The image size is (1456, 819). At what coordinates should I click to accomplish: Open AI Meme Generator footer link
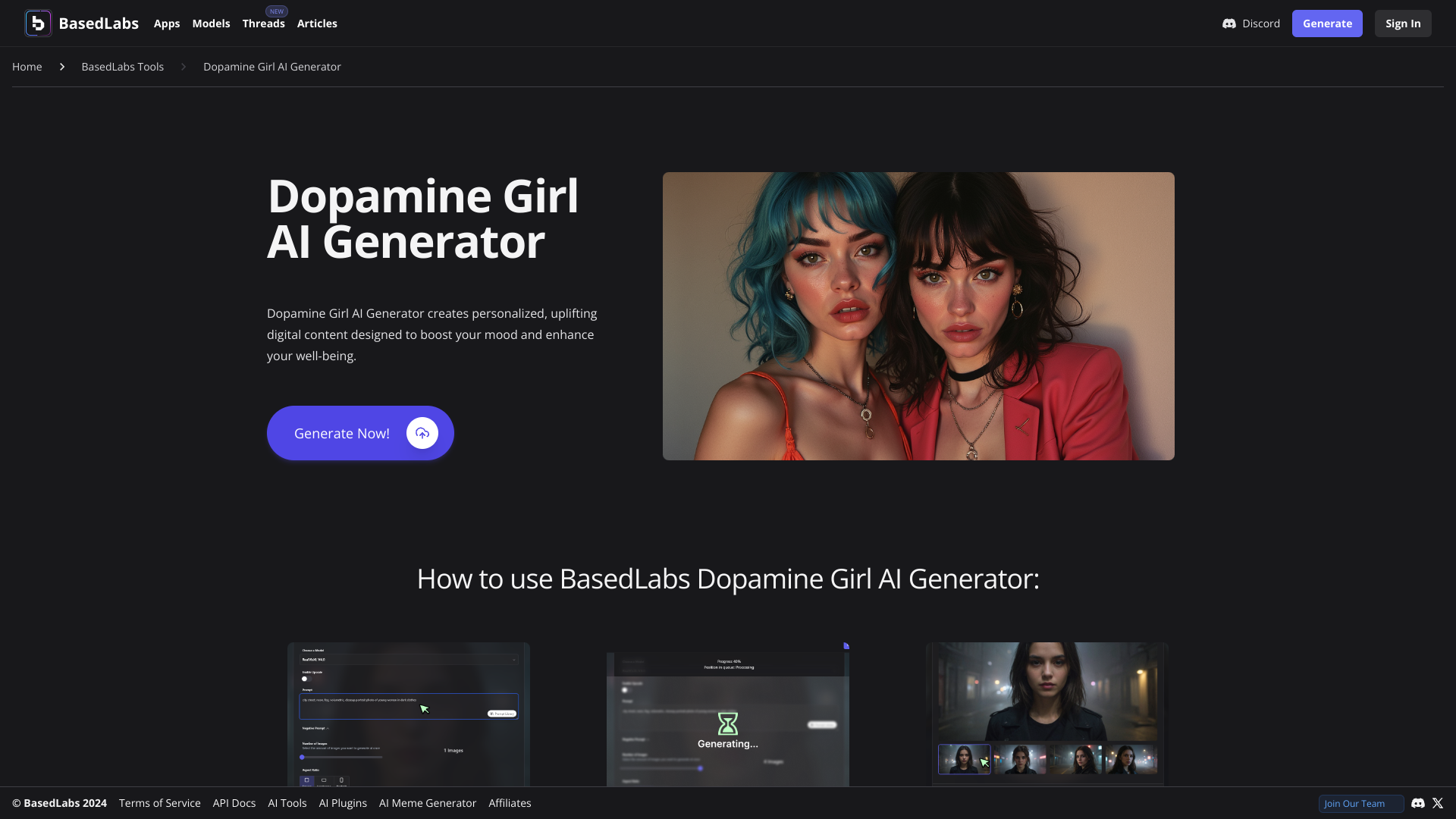click(x=428, y=803)
